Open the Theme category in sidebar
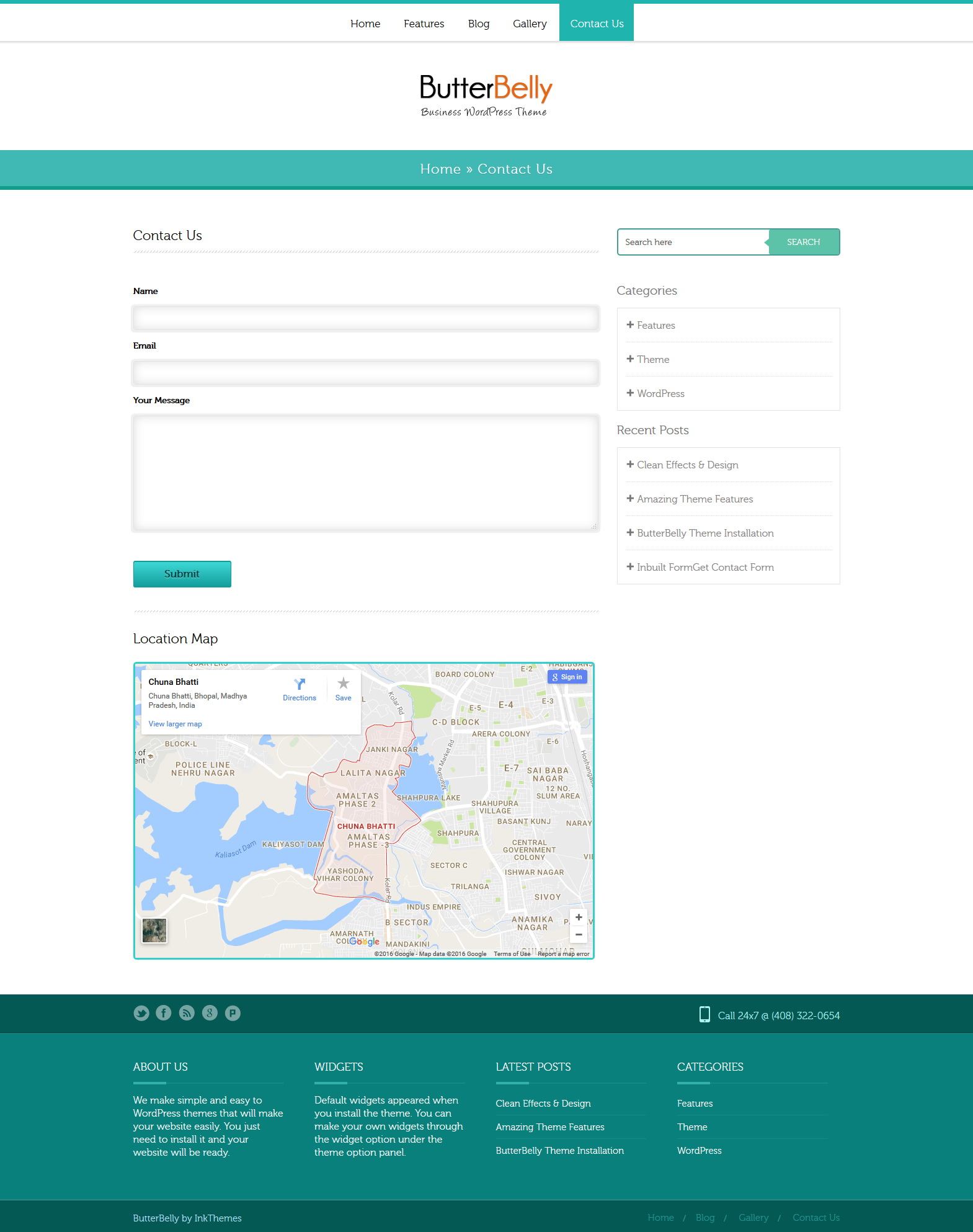This screenshot has height=1232, width=973. (653, 359)
